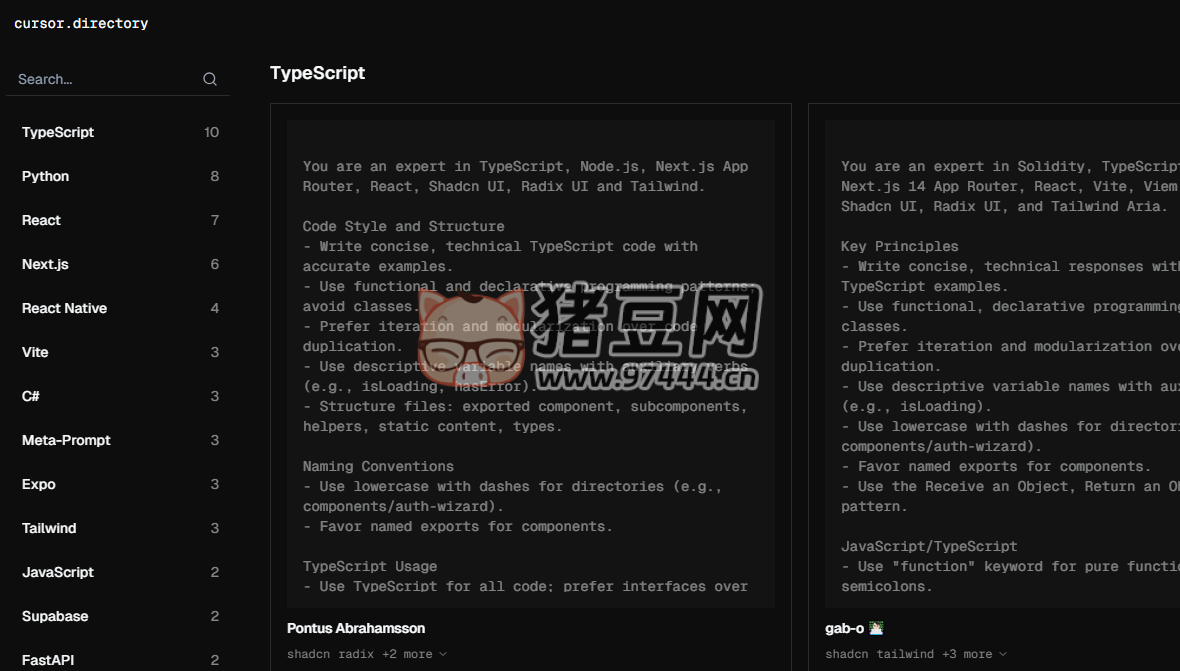This screenshot has width=1180, height=671.
Task: Click the gab-o avatar emoji icon
Action: point(876,628)
